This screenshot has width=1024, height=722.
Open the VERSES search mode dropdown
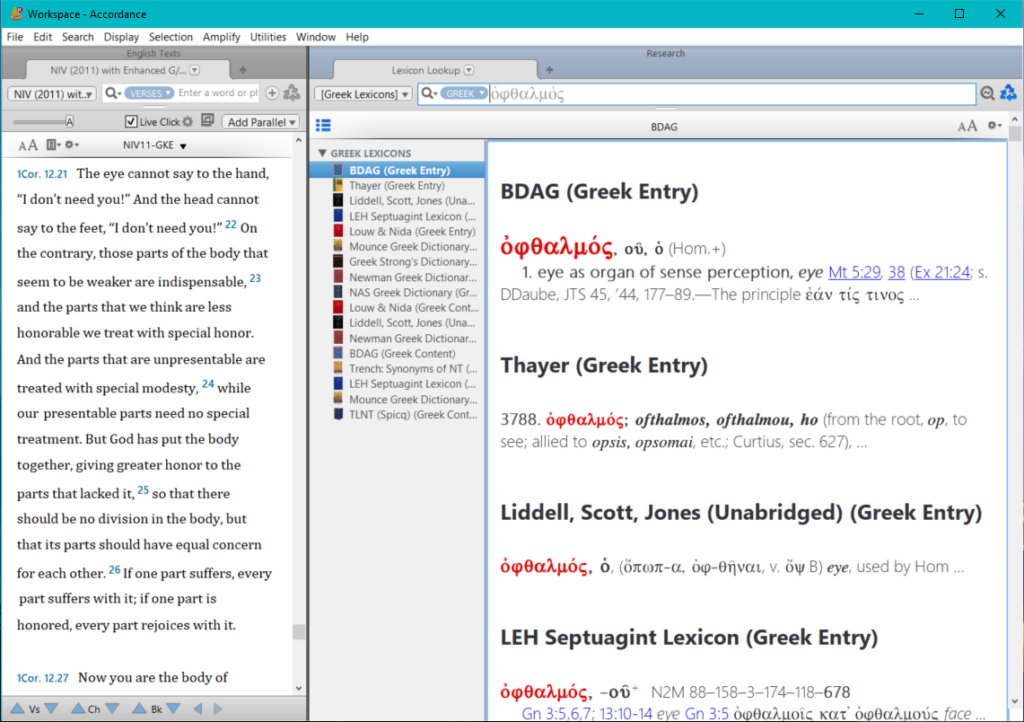pyautogui.click(x=149, y=93)
